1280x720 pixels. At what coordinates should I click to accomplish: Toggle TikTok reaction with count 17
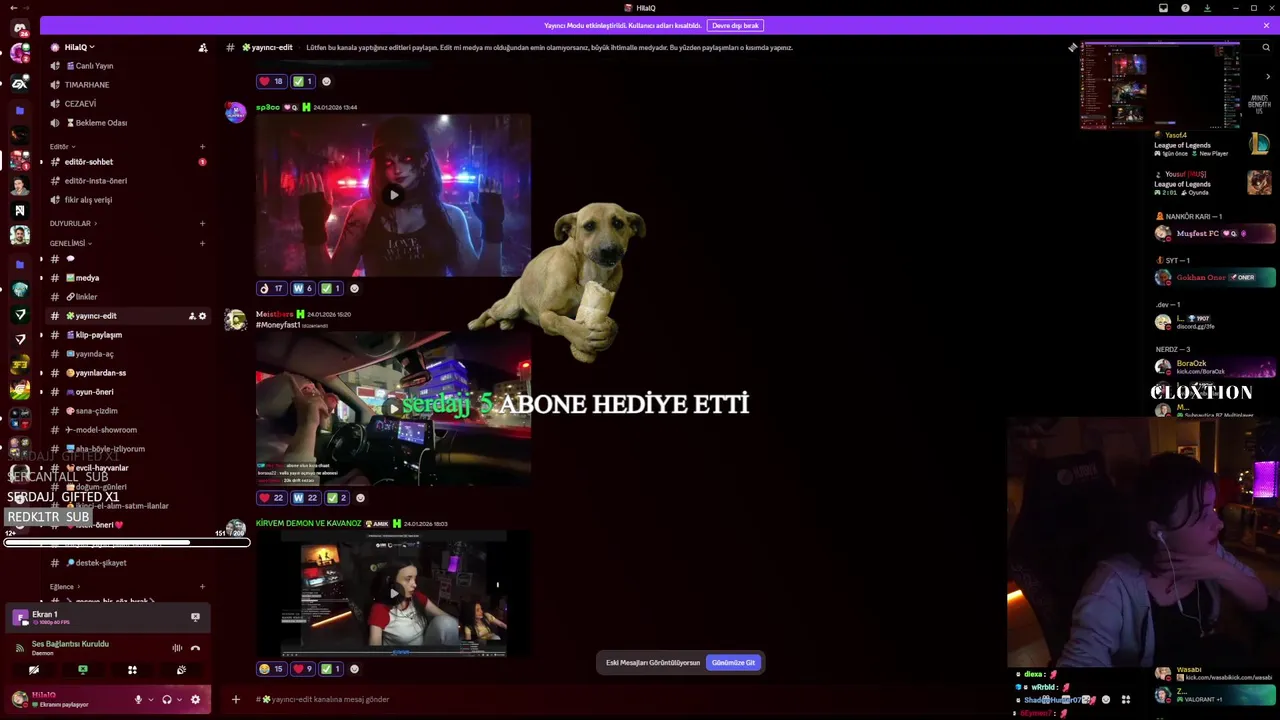pyautogui.click(x=271, y=288)
